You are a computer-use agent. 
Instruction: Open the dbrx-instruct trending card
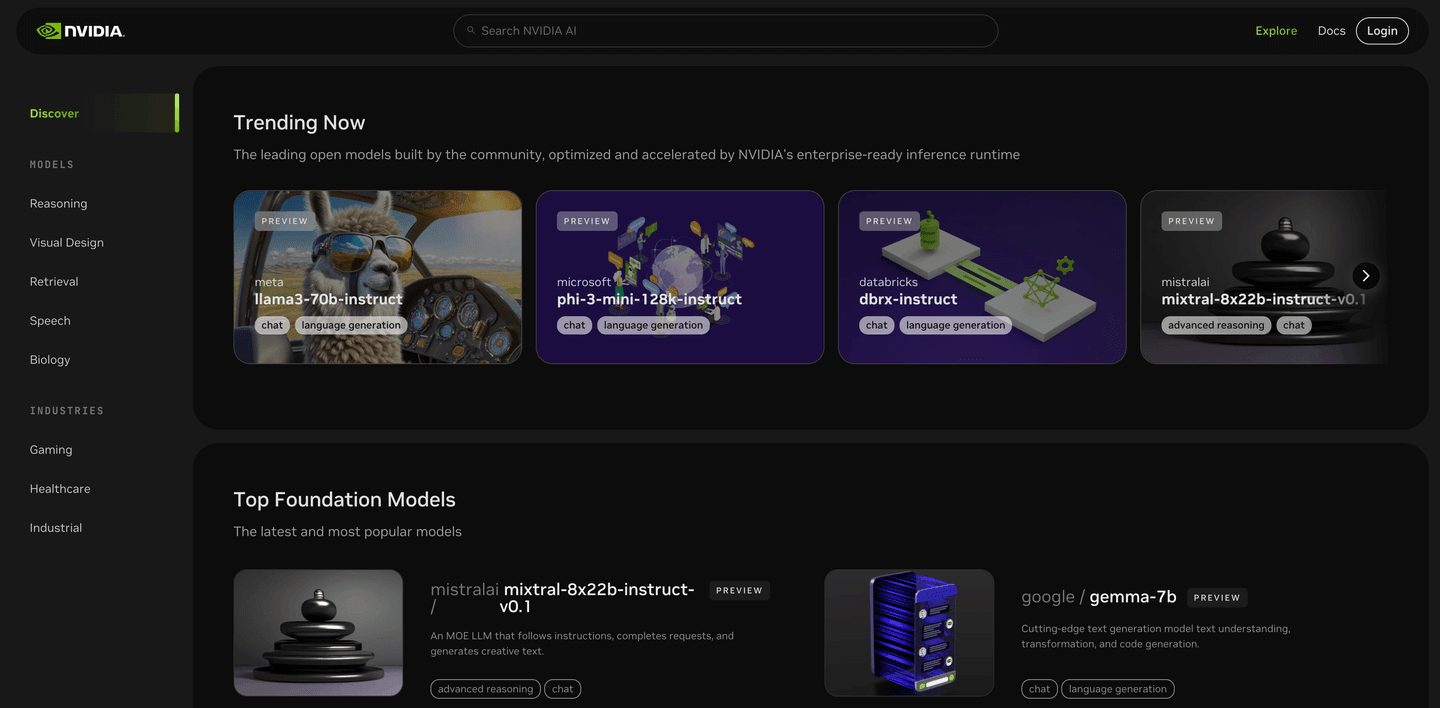pyautogui.click(x=981, y=277)
